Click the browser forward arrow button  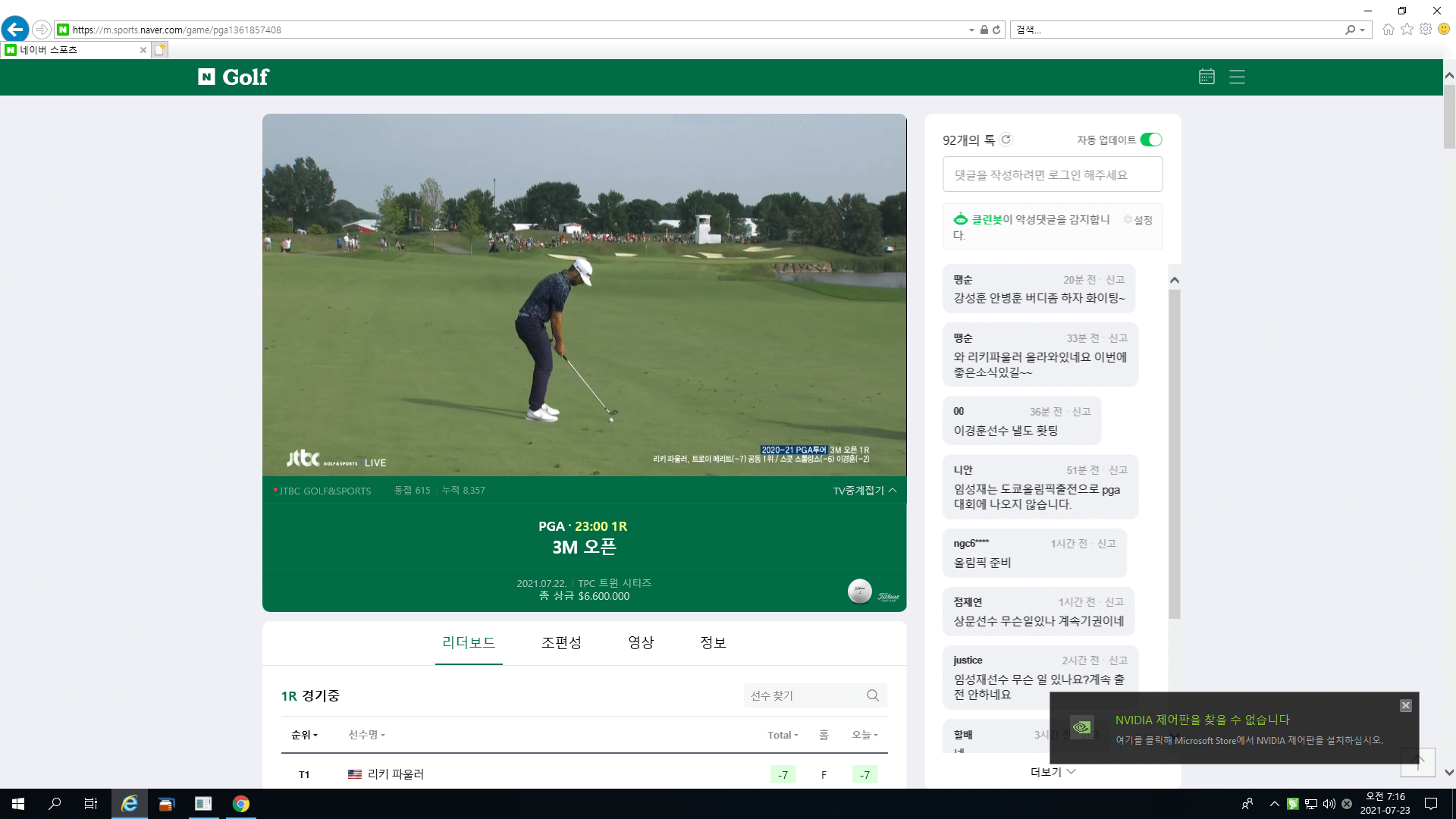coord(42,30)
